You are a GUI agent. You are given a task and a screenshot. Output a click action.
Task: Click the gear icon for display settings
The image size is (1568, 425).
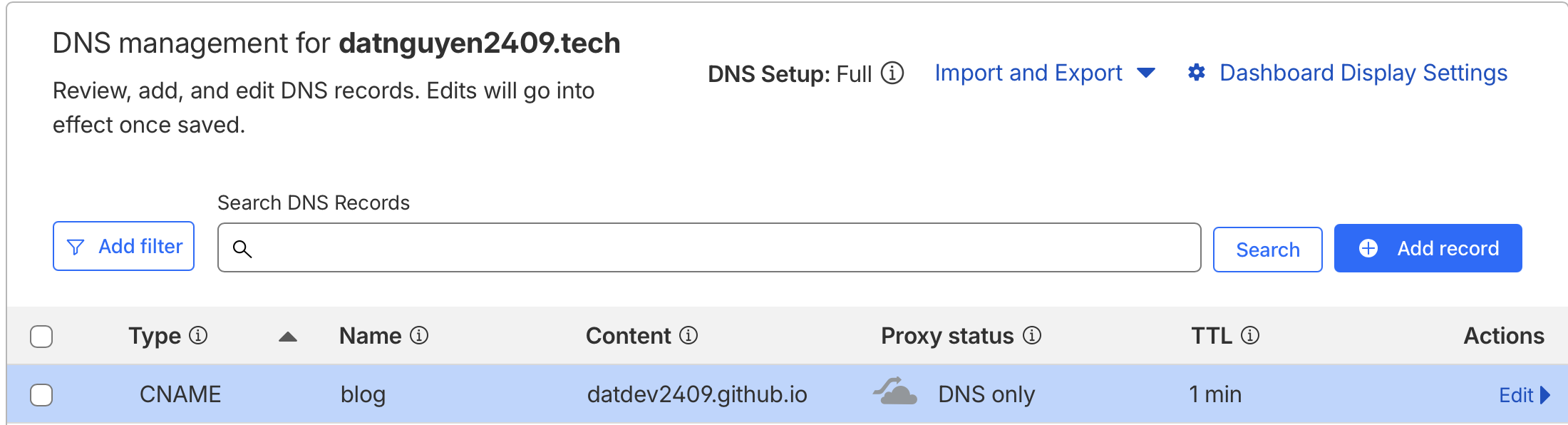tap(1197, 73)
